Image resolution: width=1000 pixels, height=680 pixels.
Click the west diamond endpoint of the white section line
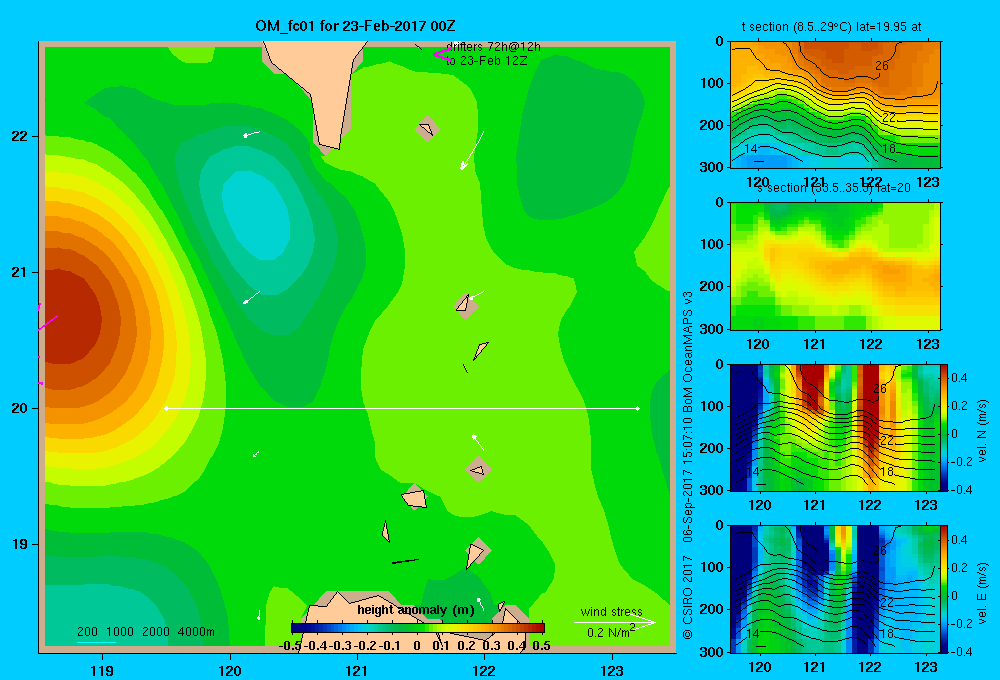[166, 408]
